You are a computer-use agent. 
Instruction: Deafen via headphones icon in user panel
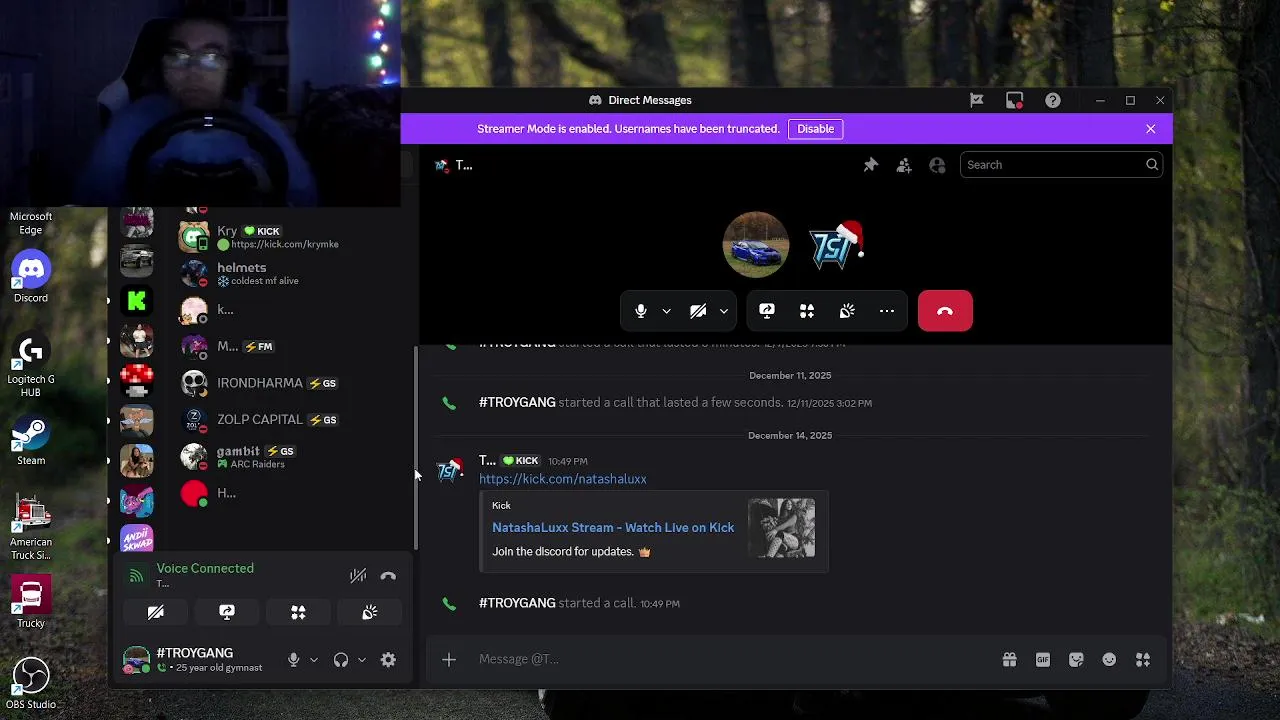click(x=341, y=660)
